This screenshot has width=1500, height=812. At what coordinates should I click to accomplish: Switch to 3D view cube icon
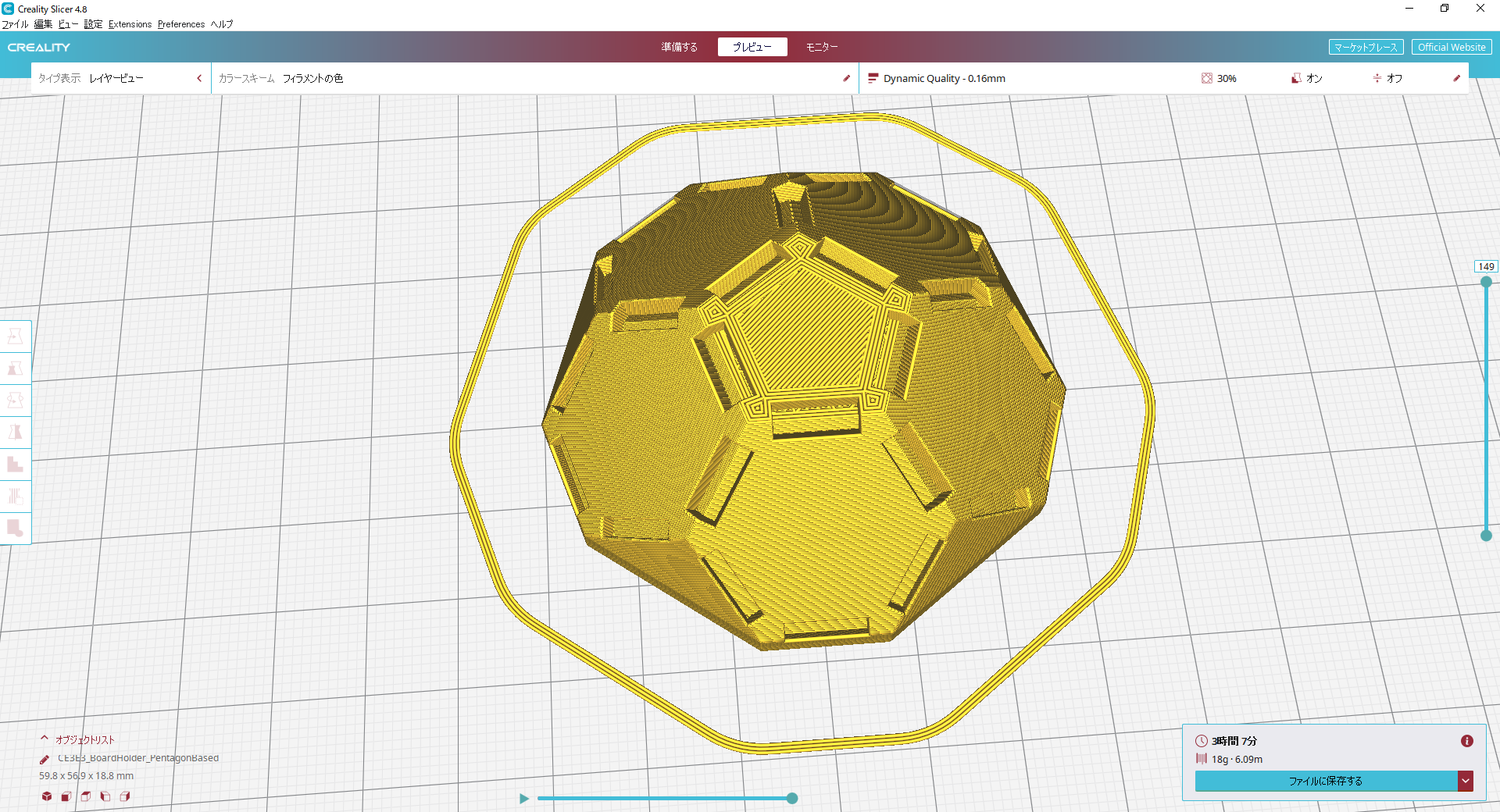point(47,796)
